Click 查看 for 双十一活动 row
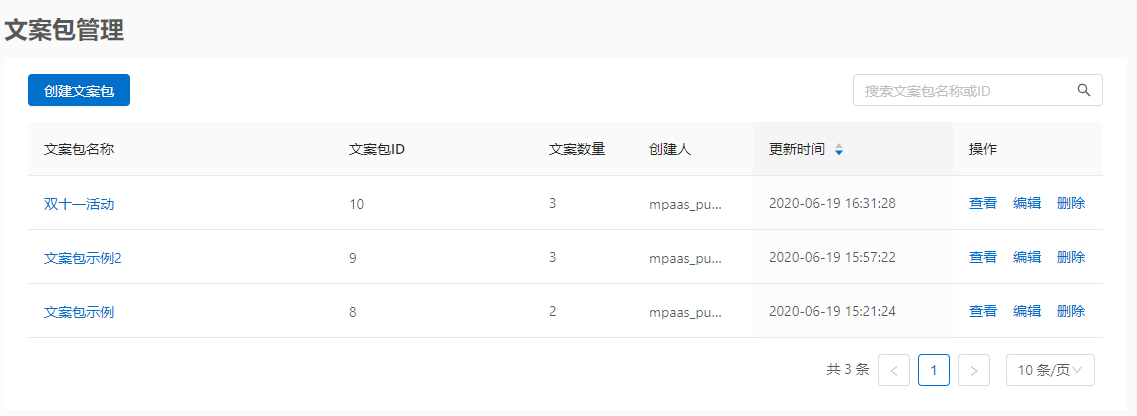 click(983, 204)
